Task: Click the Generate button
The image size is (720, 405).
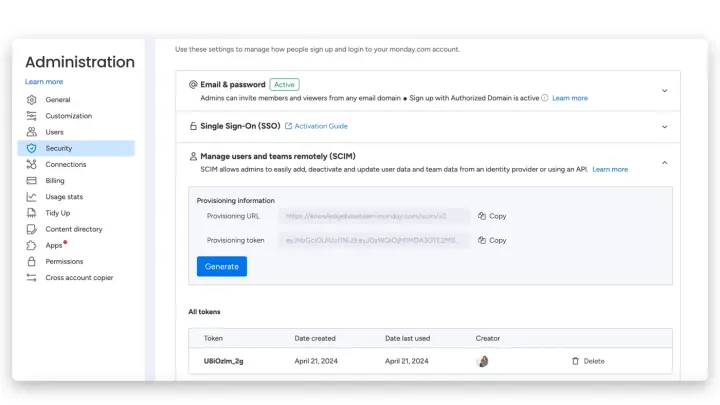Action: pos(222,266)
